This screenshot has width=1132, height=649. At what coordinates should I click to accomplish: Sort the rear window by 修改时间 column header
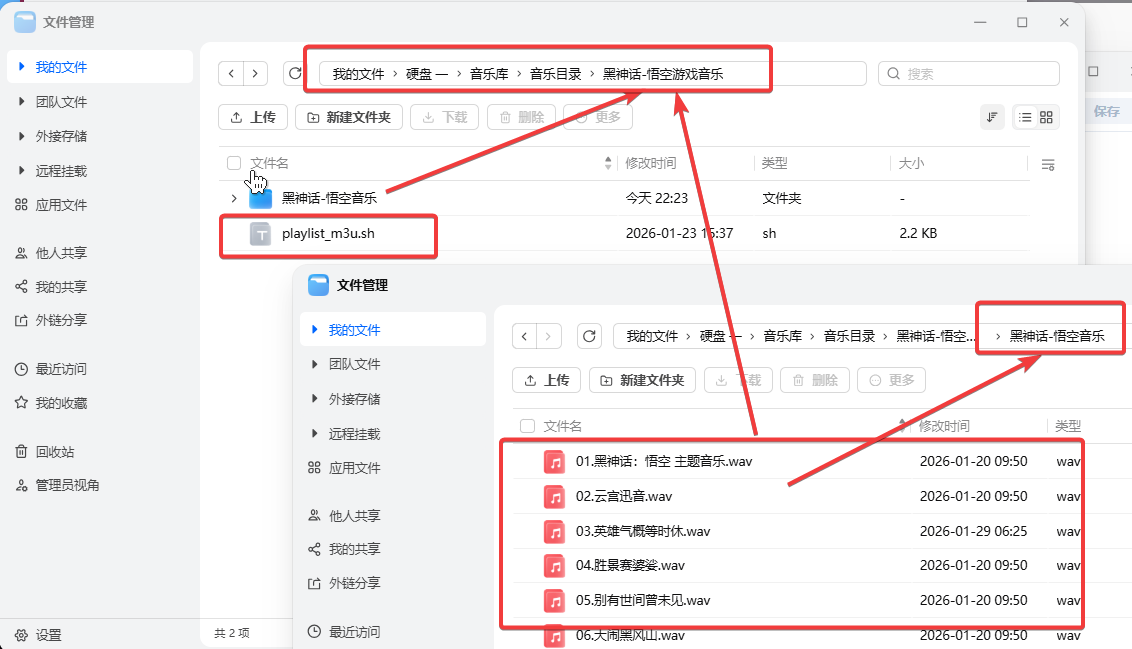click(x=650, y=163)
